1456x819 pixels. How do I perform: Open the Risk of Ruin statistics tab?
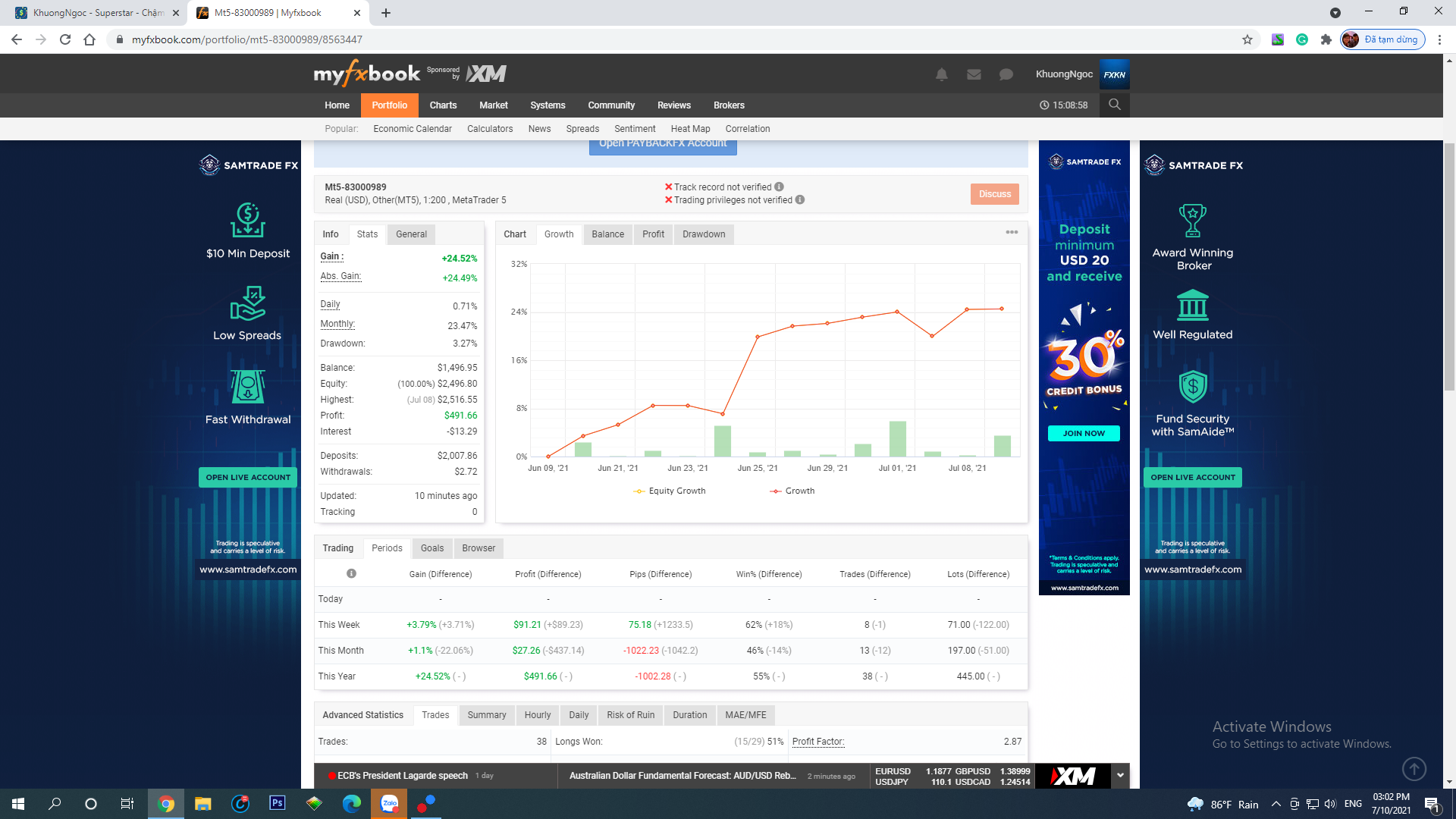tap(630, 715)
